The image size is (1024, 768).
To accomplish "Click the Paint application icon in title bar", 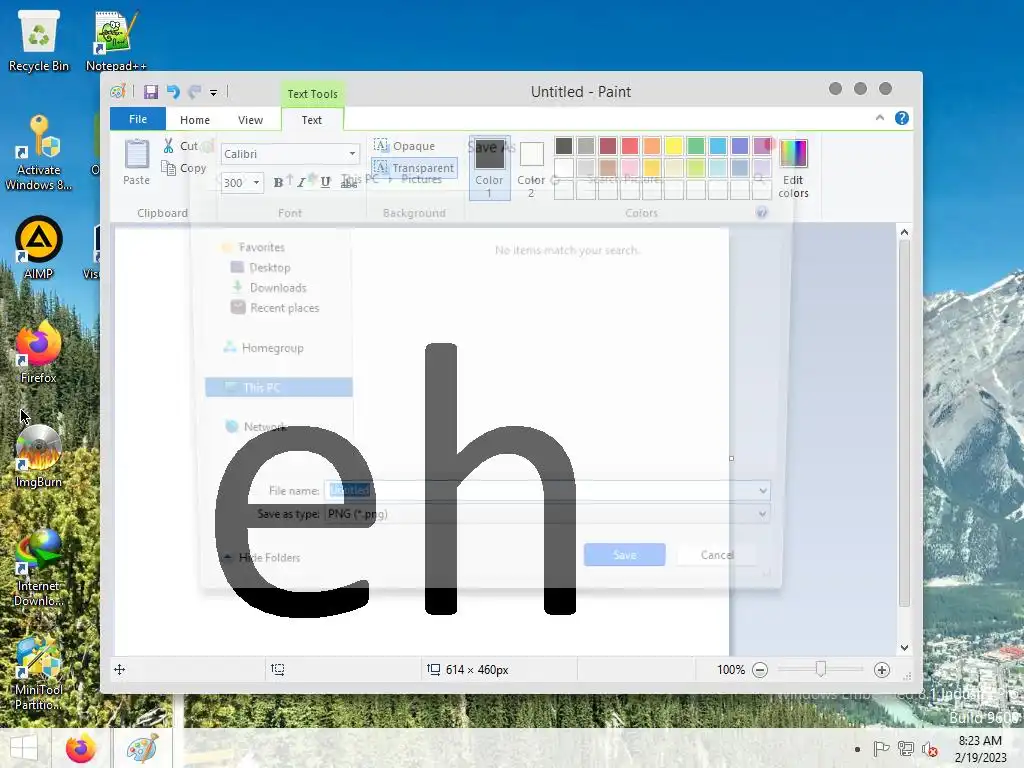I will pos(118,91).
